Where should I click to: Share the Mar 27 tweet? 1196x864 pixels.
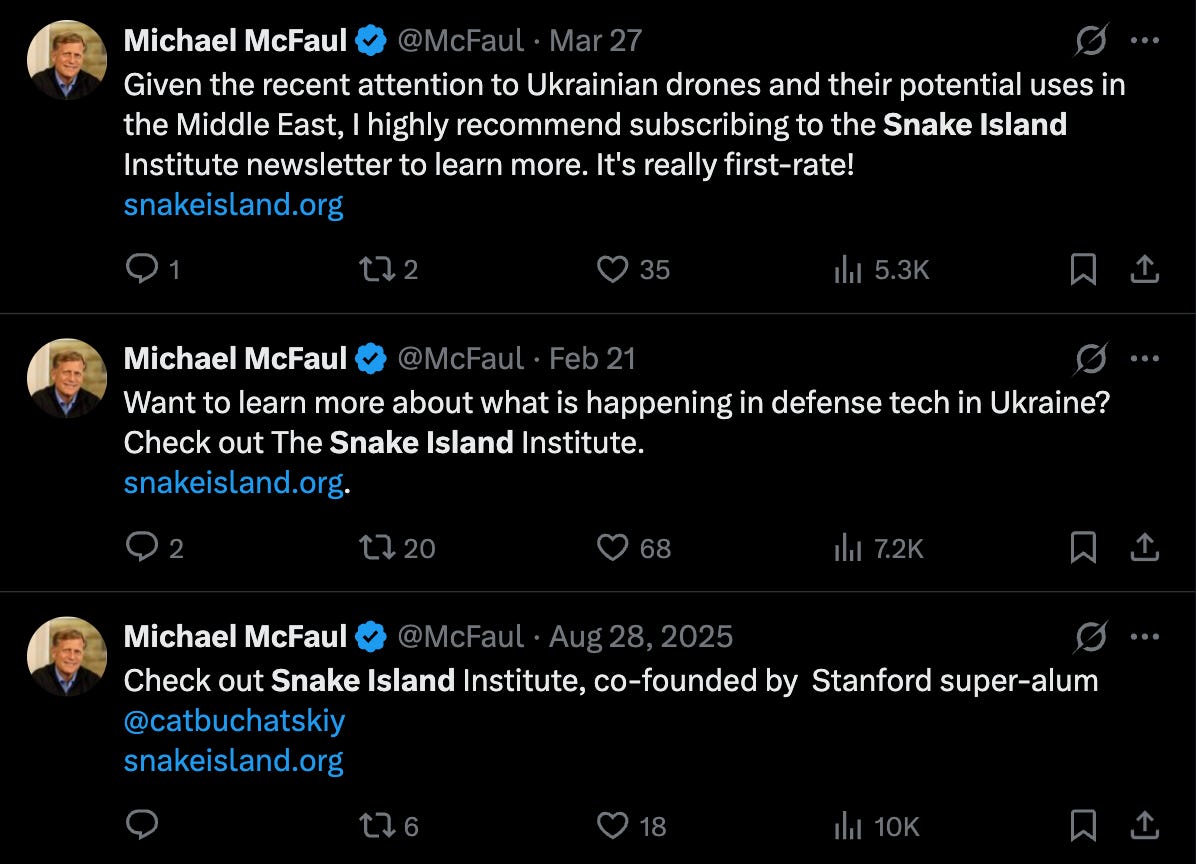pyautogui.click(x=1145, y=269)
